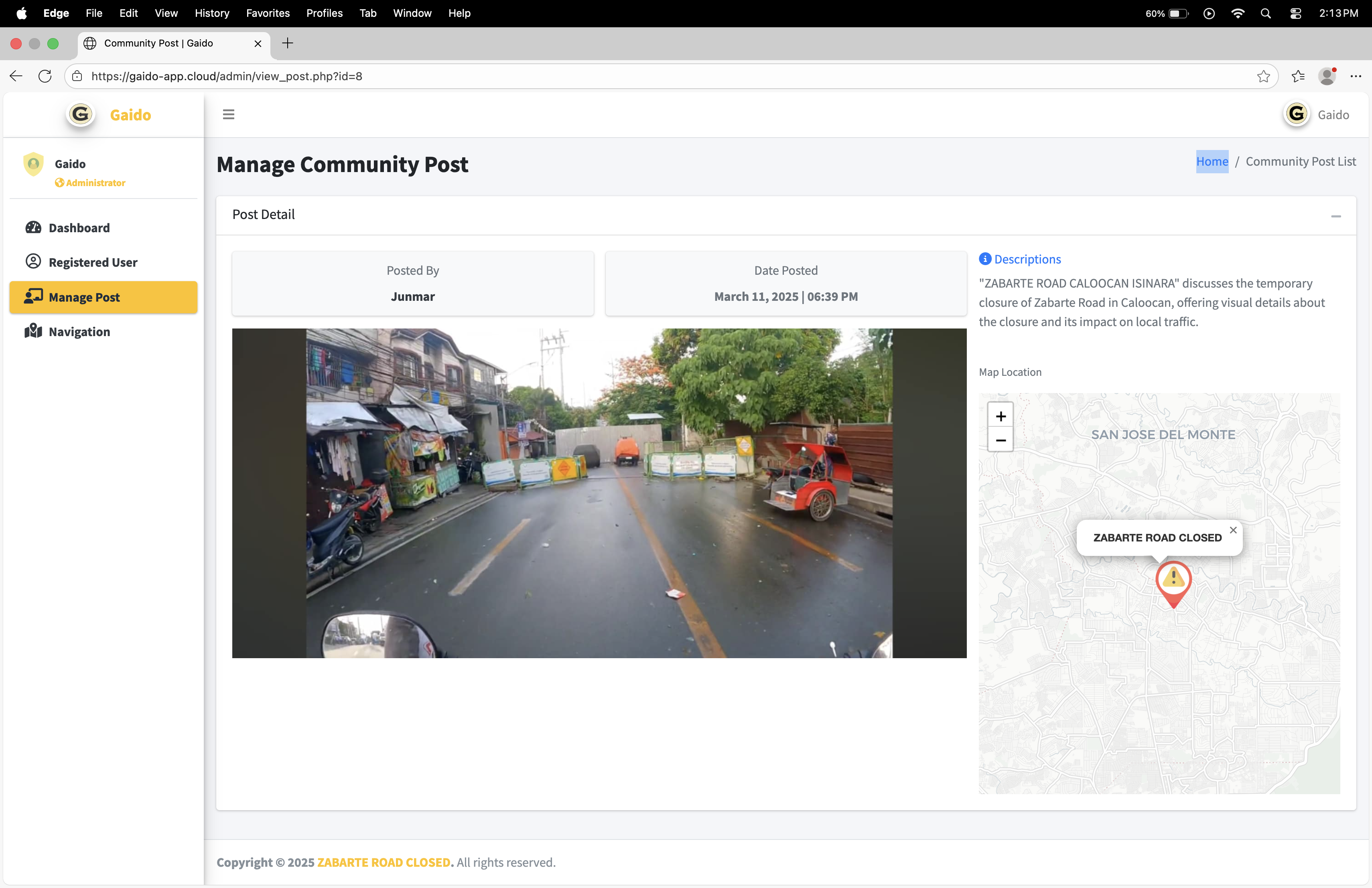Zoom out on the map
This screenshot has height=888, width=1372.
coord(1000,440)
